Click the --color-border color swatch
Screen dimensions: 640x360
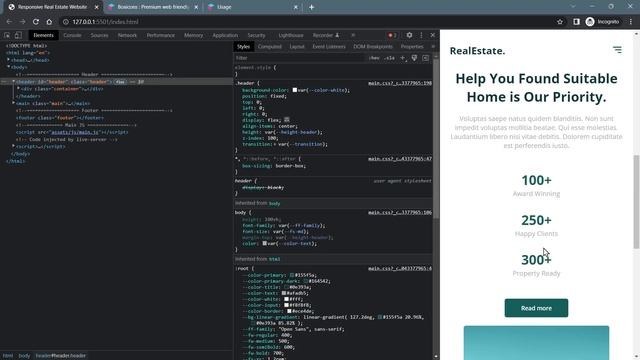(x=289, y=311)
